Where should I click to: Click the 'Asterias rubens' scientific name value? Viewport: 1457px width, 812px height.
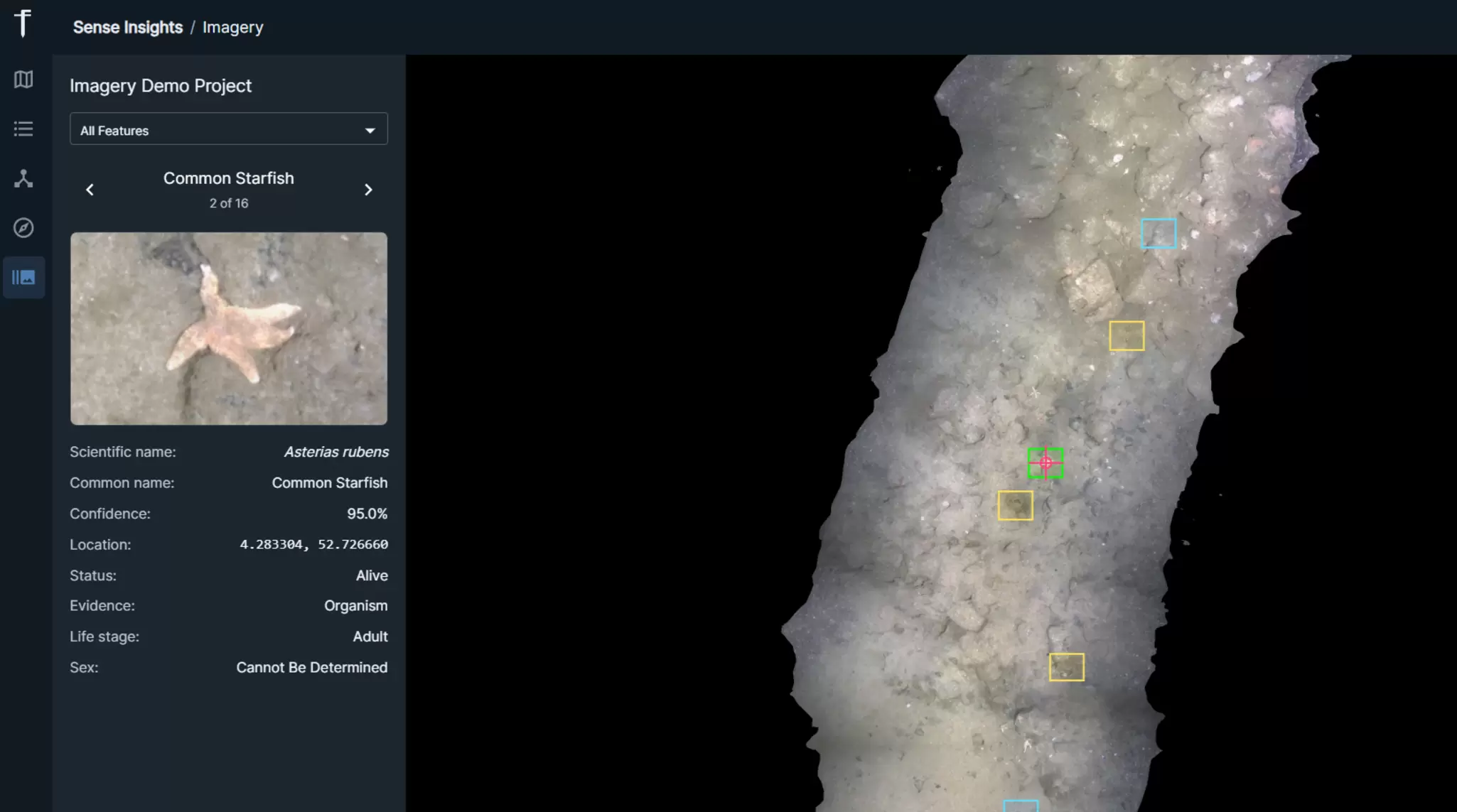coord(336,452)
